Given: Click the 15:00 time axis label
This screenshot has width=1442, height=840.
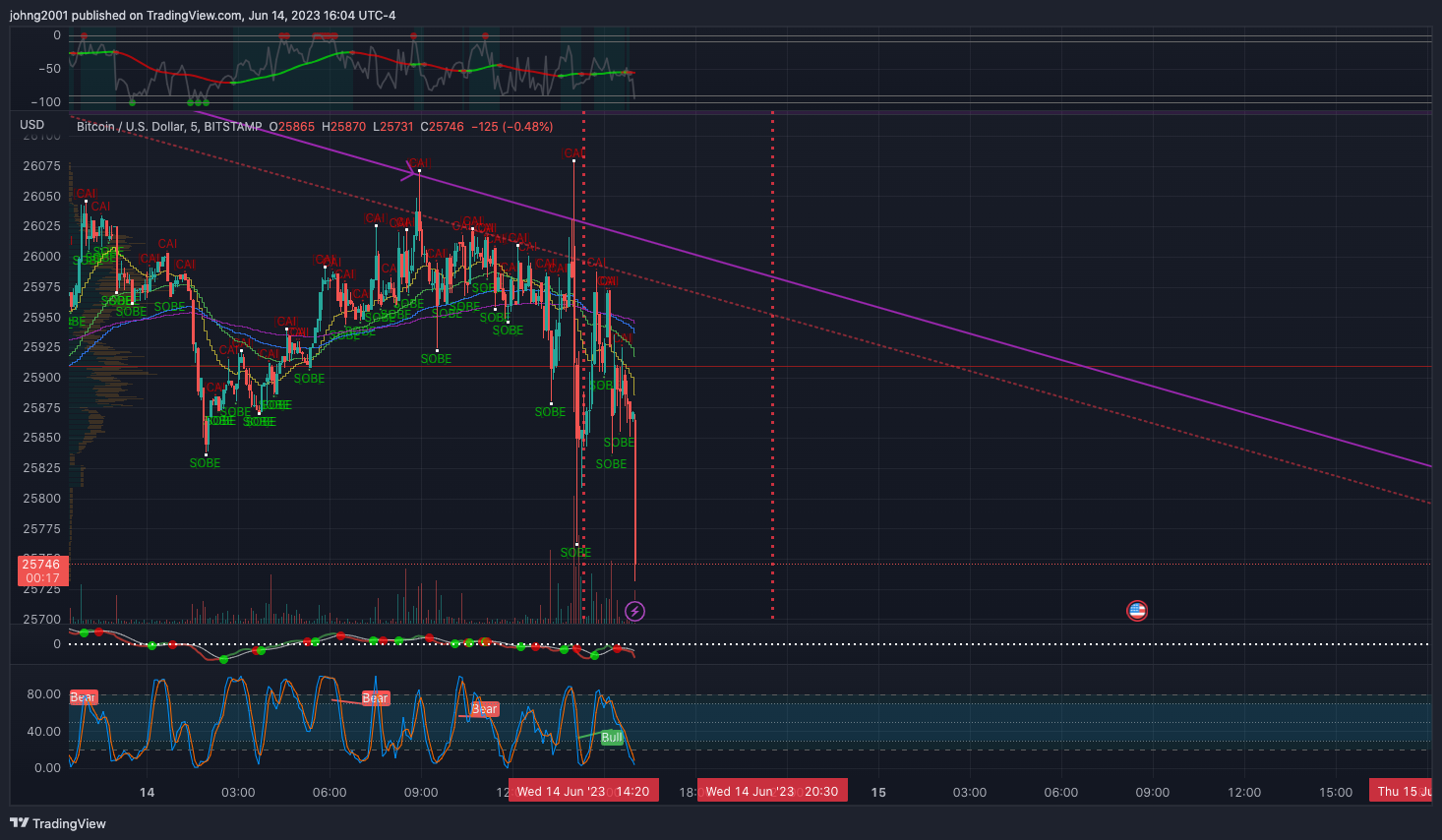Looking at the screenshot, I should [x=1336, y=792].
